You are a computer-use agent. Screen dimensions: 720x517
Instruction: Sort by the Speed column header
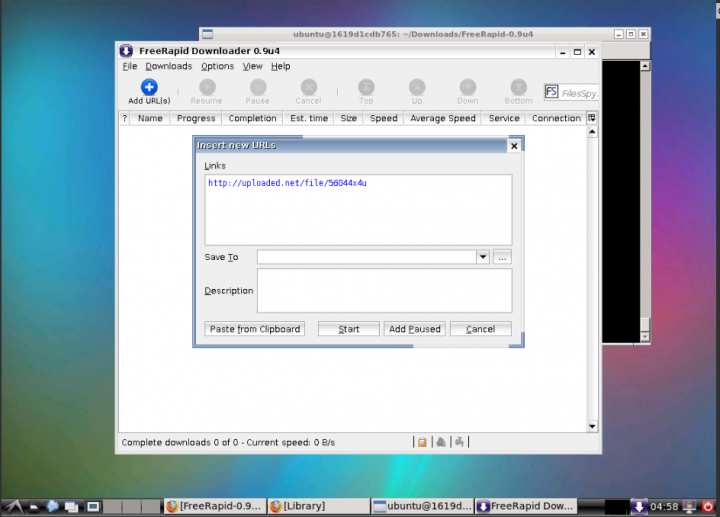[x=383, y=118]
